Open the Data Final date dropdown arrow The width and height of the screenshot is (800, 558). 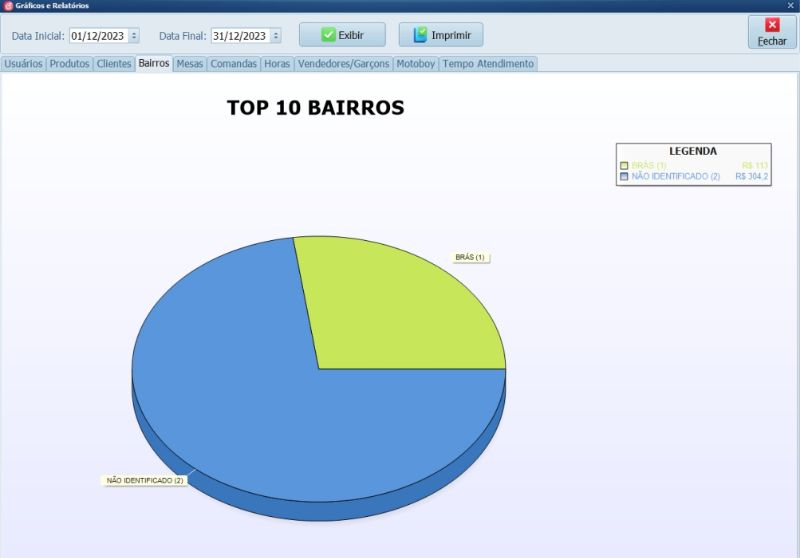click(276, 36)
